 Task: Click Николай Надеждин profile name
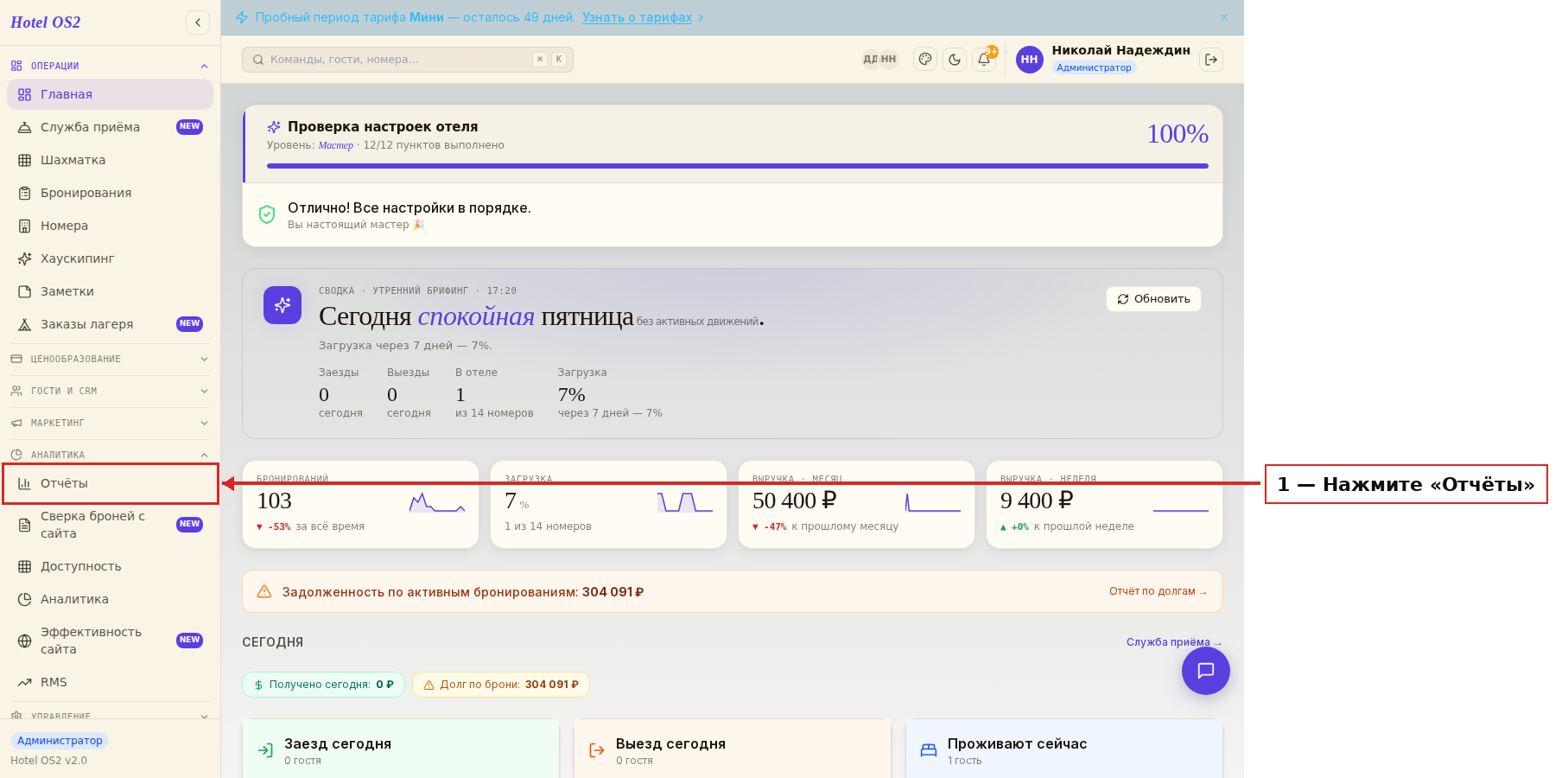[x=1120, y=50]
